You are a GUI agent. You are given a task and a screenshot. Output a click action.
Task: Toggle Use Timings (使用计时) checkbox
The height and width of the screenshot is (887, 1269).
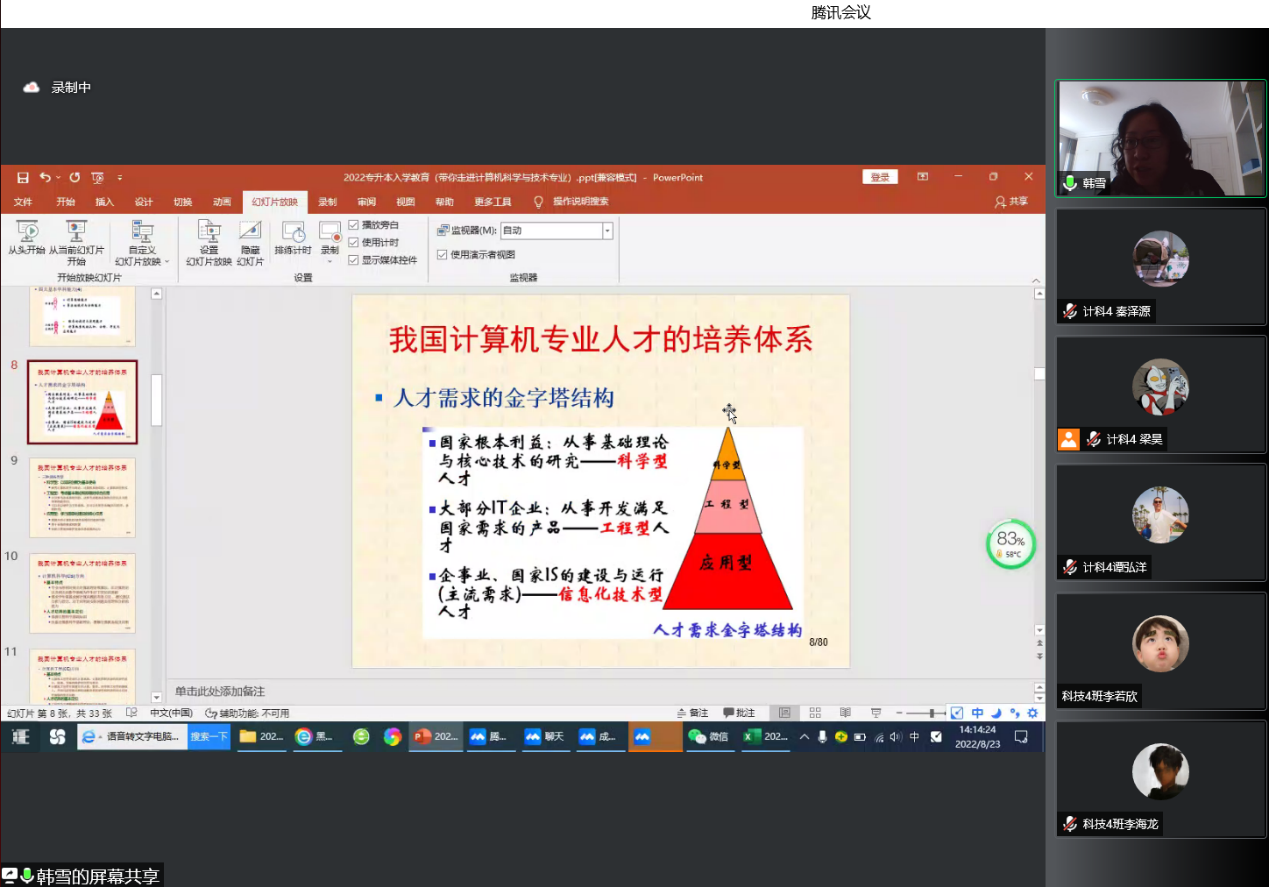353,243
